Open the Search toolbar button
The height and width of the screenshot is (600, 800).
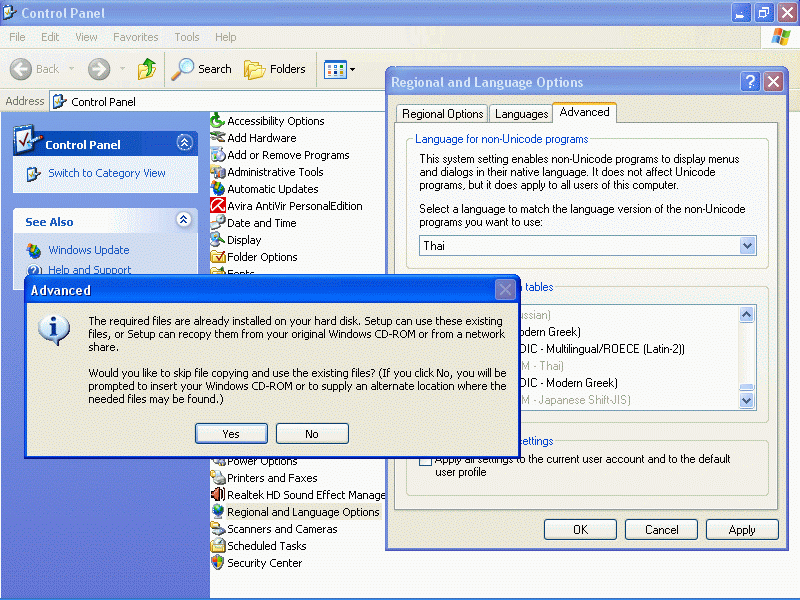(201, 69)
